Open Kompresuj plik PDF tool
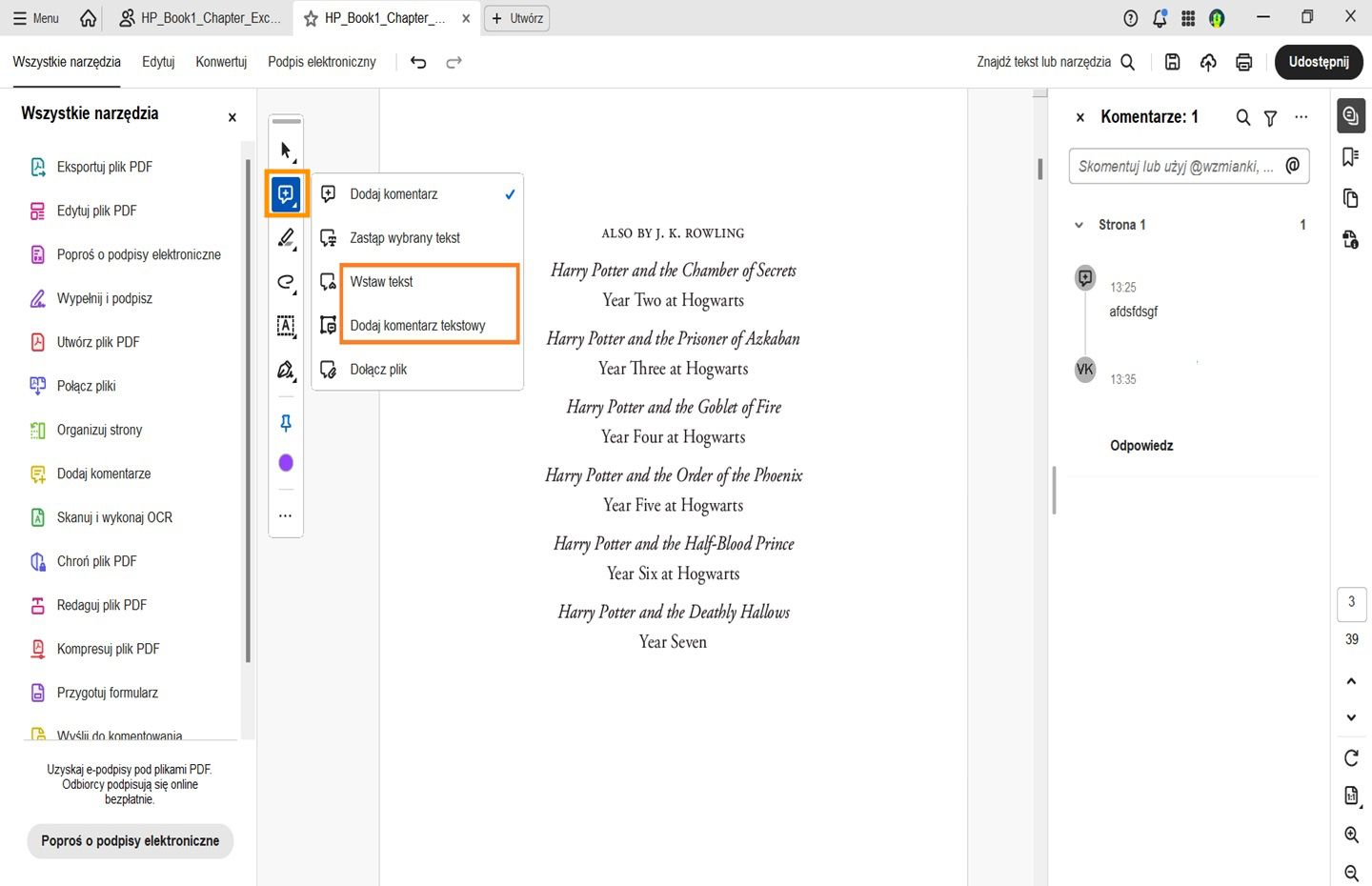This screenshot has height=886, width=1372. tap(96, 649)
